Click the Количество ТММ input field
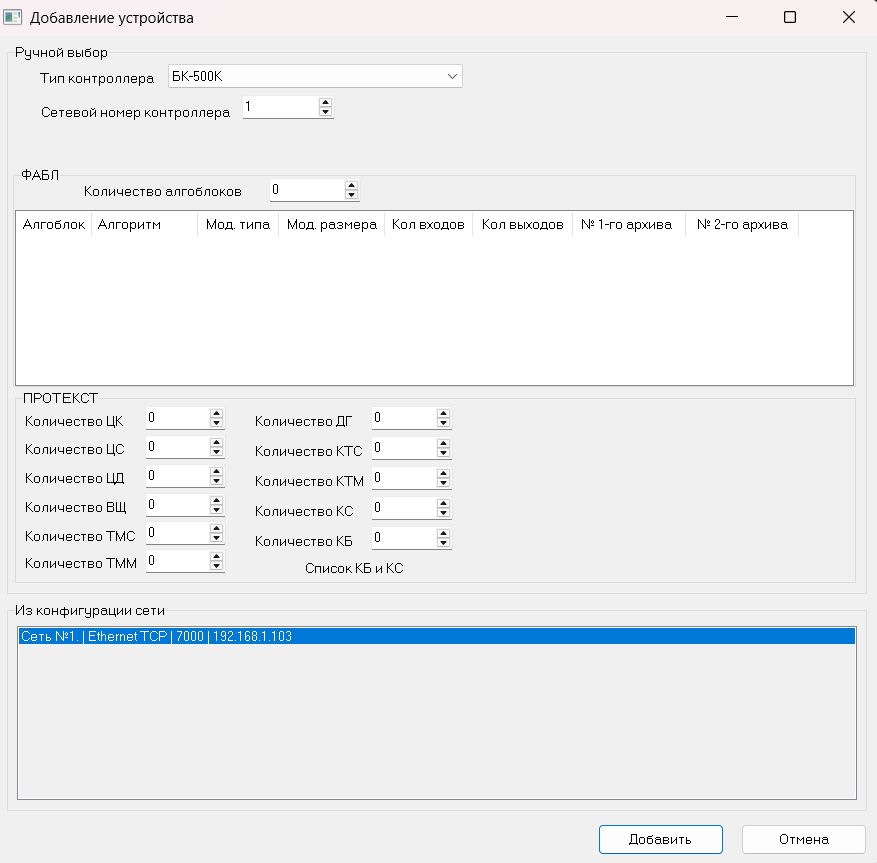Viewport: 877px width, 863px height. 176,562
